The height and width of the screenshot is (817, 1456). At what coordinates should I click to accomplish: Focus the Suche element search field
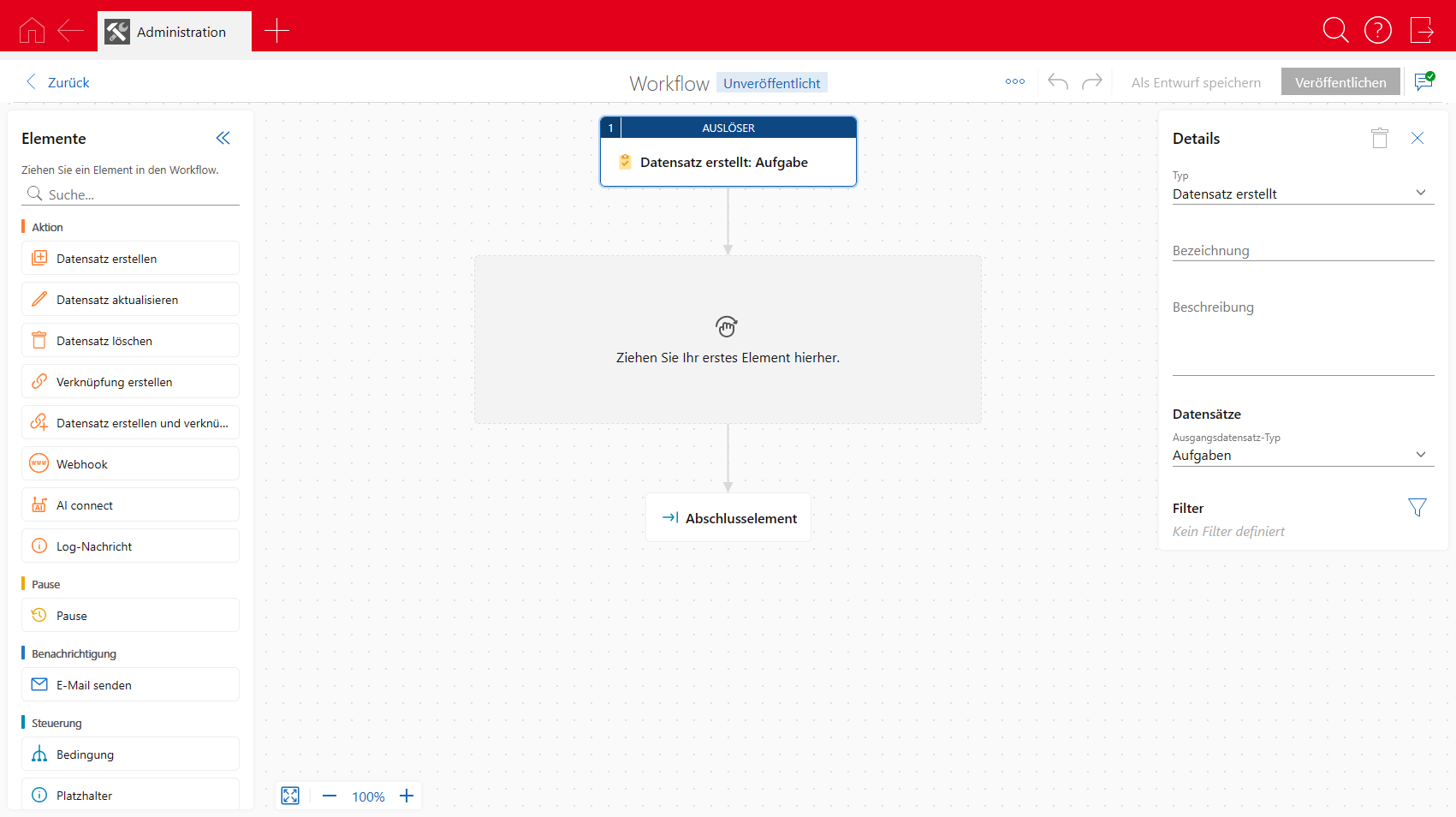(141, 194)
